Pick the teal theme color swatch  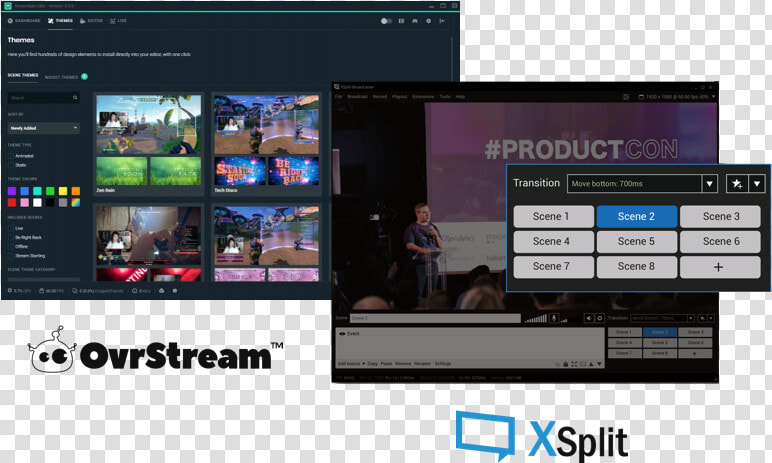pyautogui.click(x=37, y=191)
